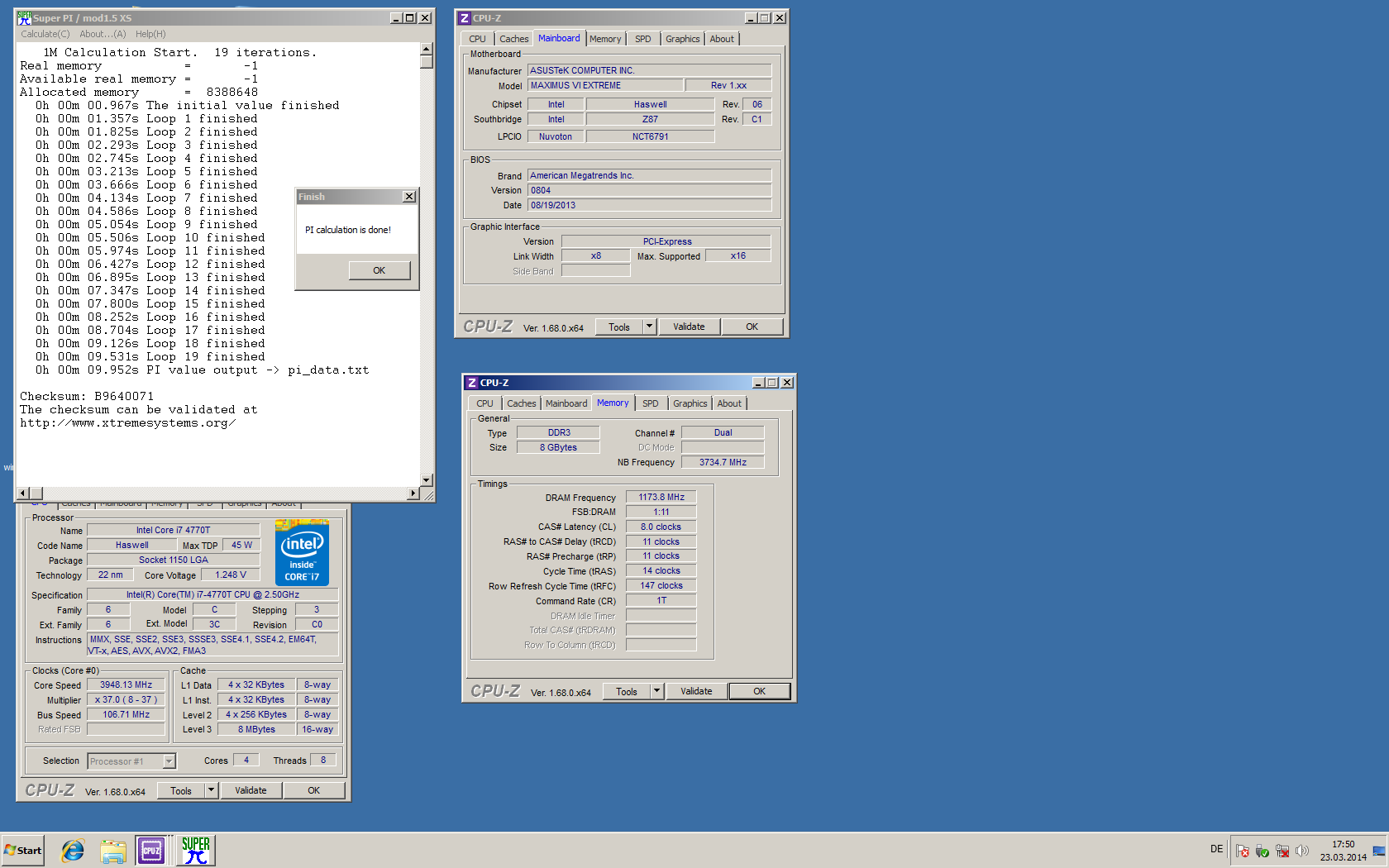
Task: Click the Super PI vertical scrollbar thumb
Action: (427, 61)
